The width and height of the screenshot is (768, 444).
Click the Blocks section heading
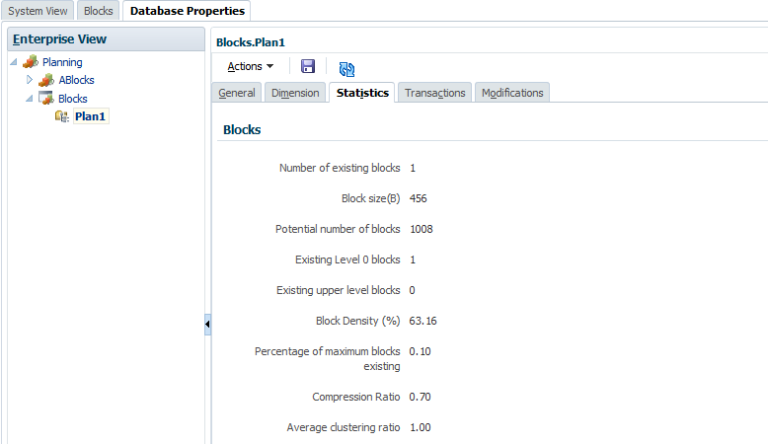242,130
